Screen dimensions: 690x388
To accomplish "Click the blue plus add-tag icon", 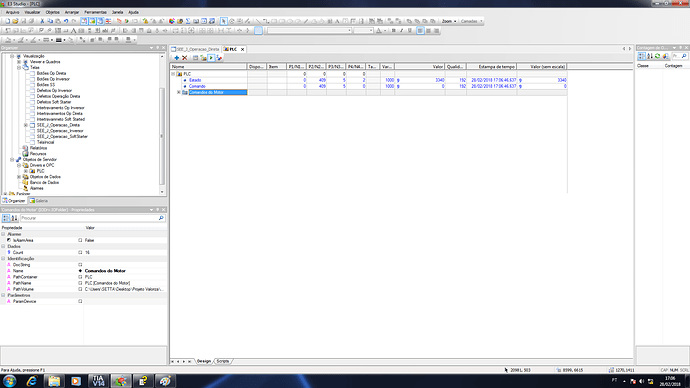I will (x=176, y=58).
